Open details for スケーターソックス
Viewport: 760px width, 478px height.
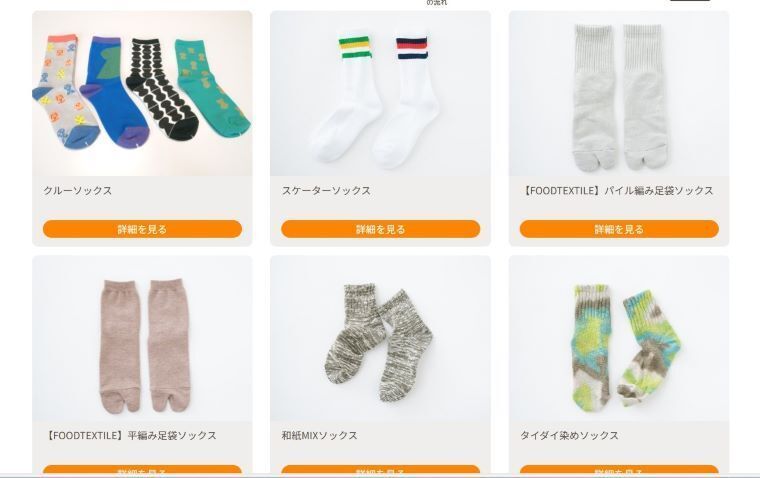pos(380,229)
